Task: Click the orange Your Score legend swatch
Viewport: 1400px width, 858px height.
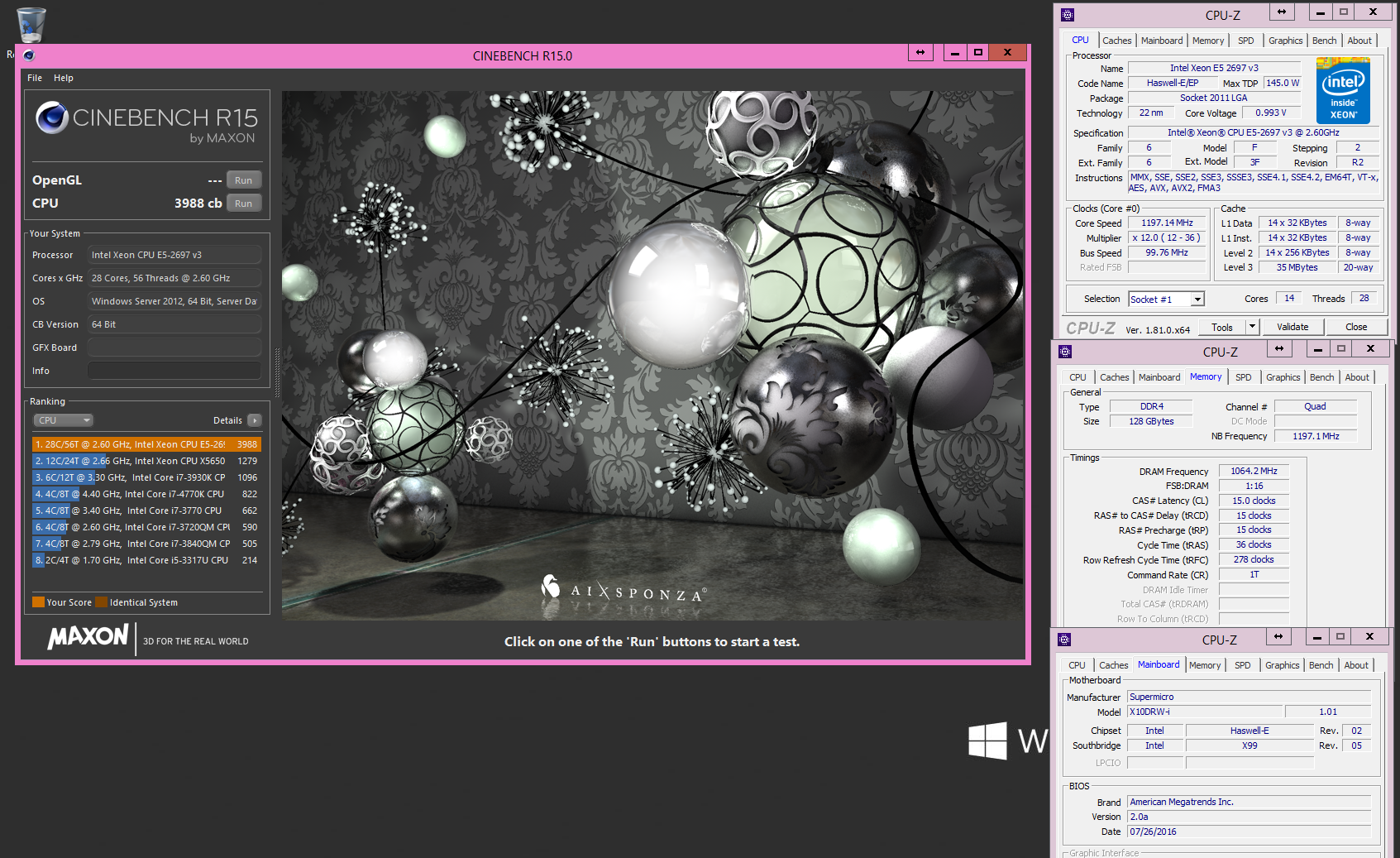Action: (x=38, y=602)
